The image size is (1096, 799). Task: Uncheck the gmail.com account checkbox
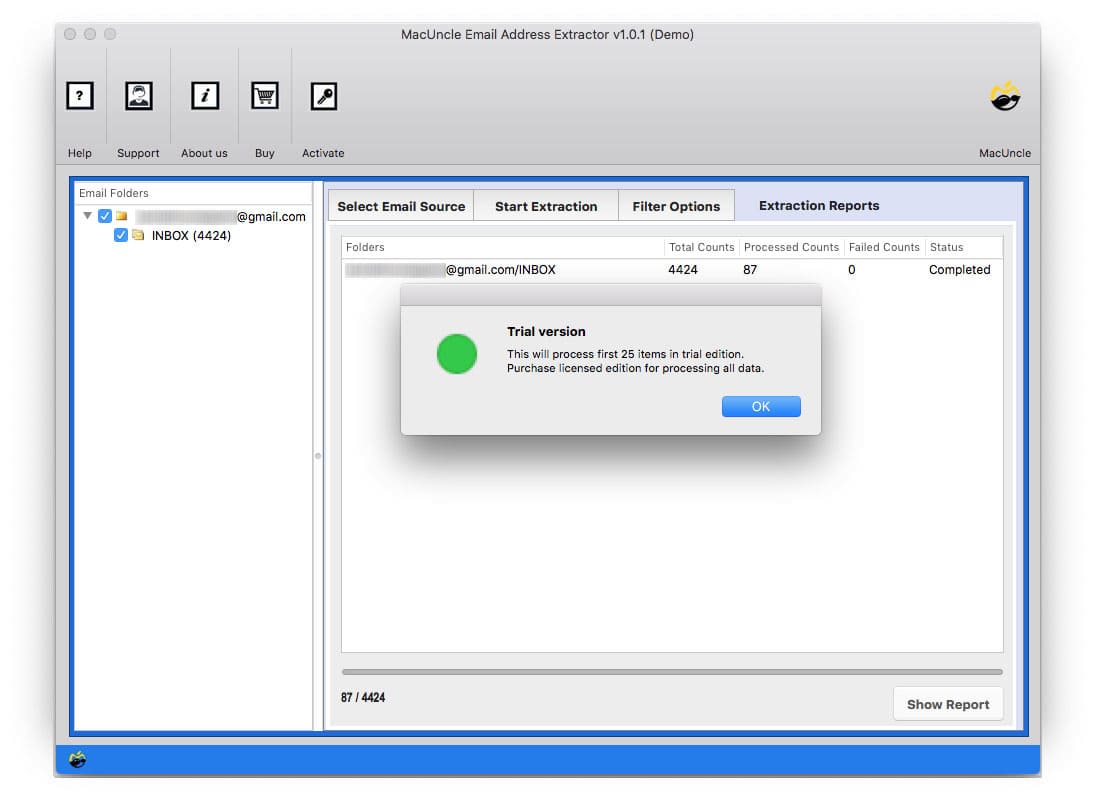105,216
